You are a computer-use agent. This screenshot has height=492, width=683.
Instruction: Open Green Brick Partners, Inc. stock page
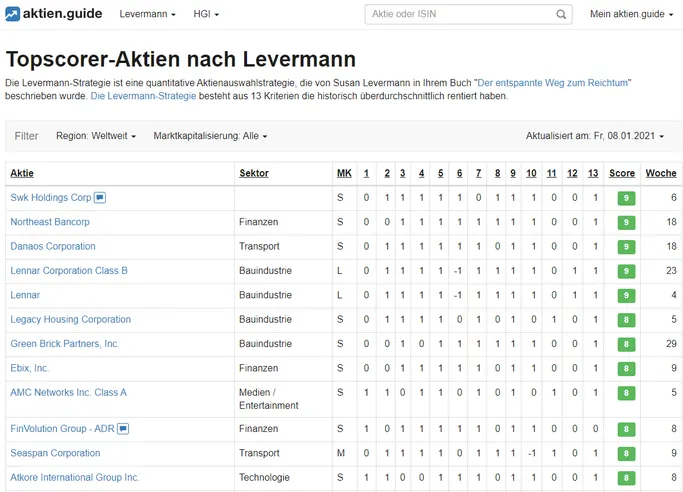(64, 344)
